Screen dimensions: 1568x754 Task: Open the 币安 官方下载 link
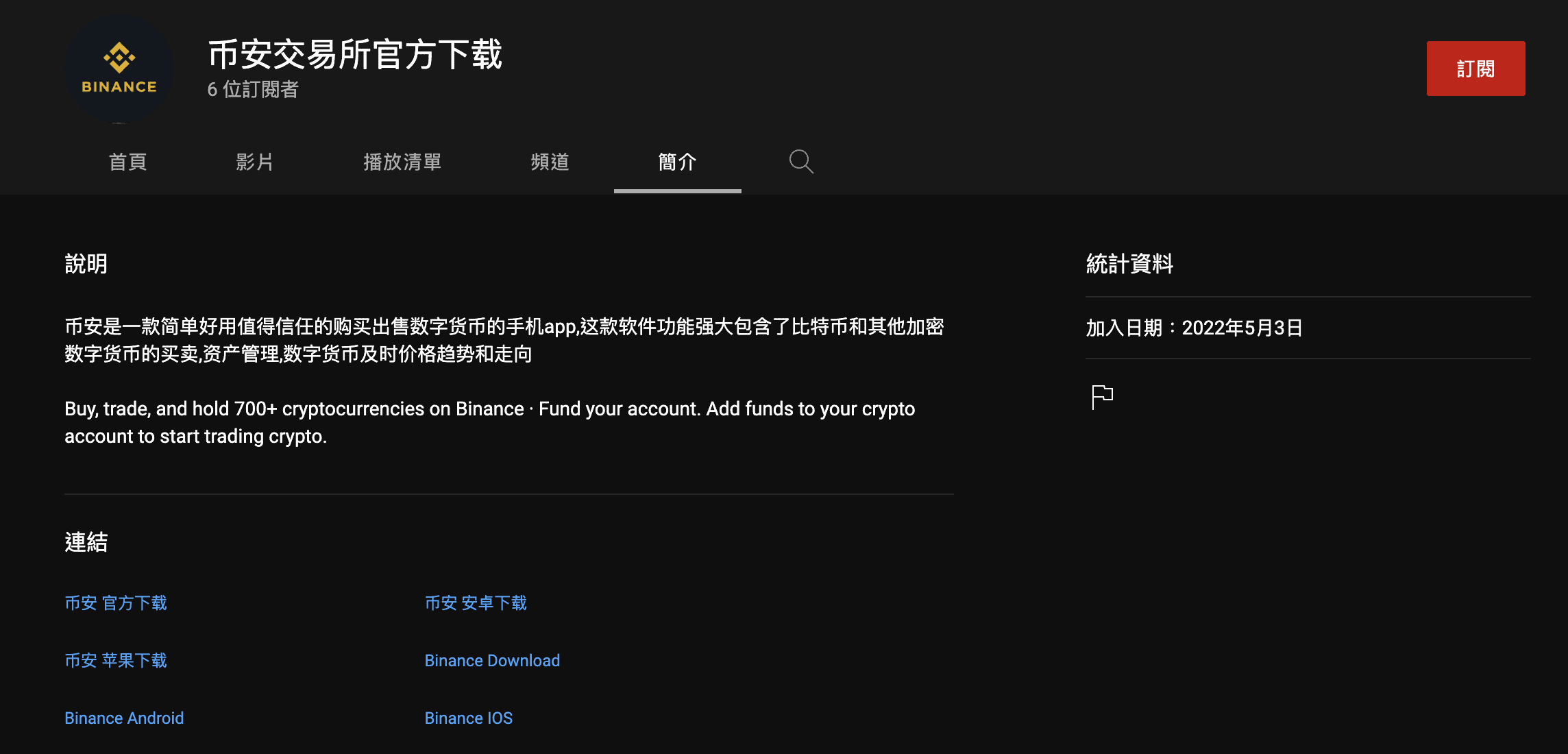(x=116, y=603)
